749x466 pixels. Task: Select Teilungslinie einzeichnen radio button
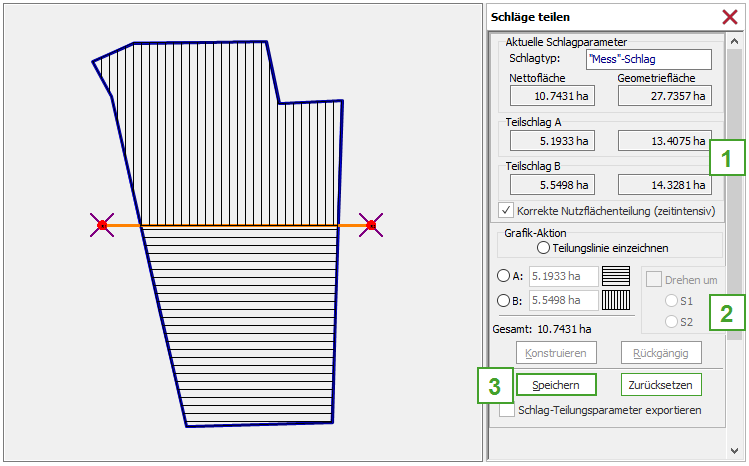pos(544,247)
